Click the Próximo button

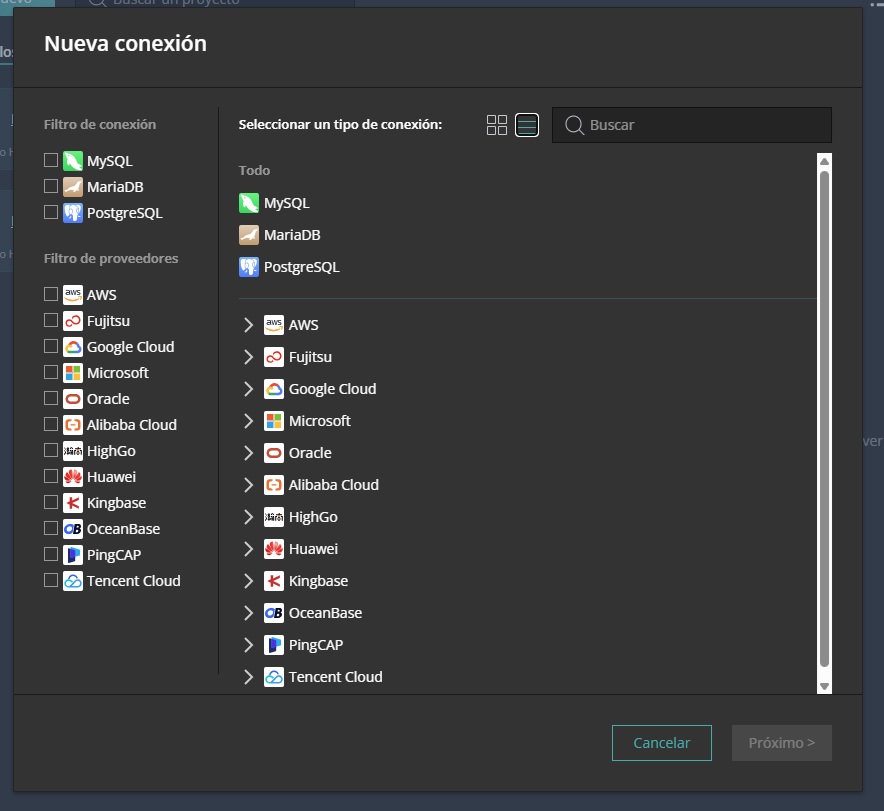pos(782,743)
